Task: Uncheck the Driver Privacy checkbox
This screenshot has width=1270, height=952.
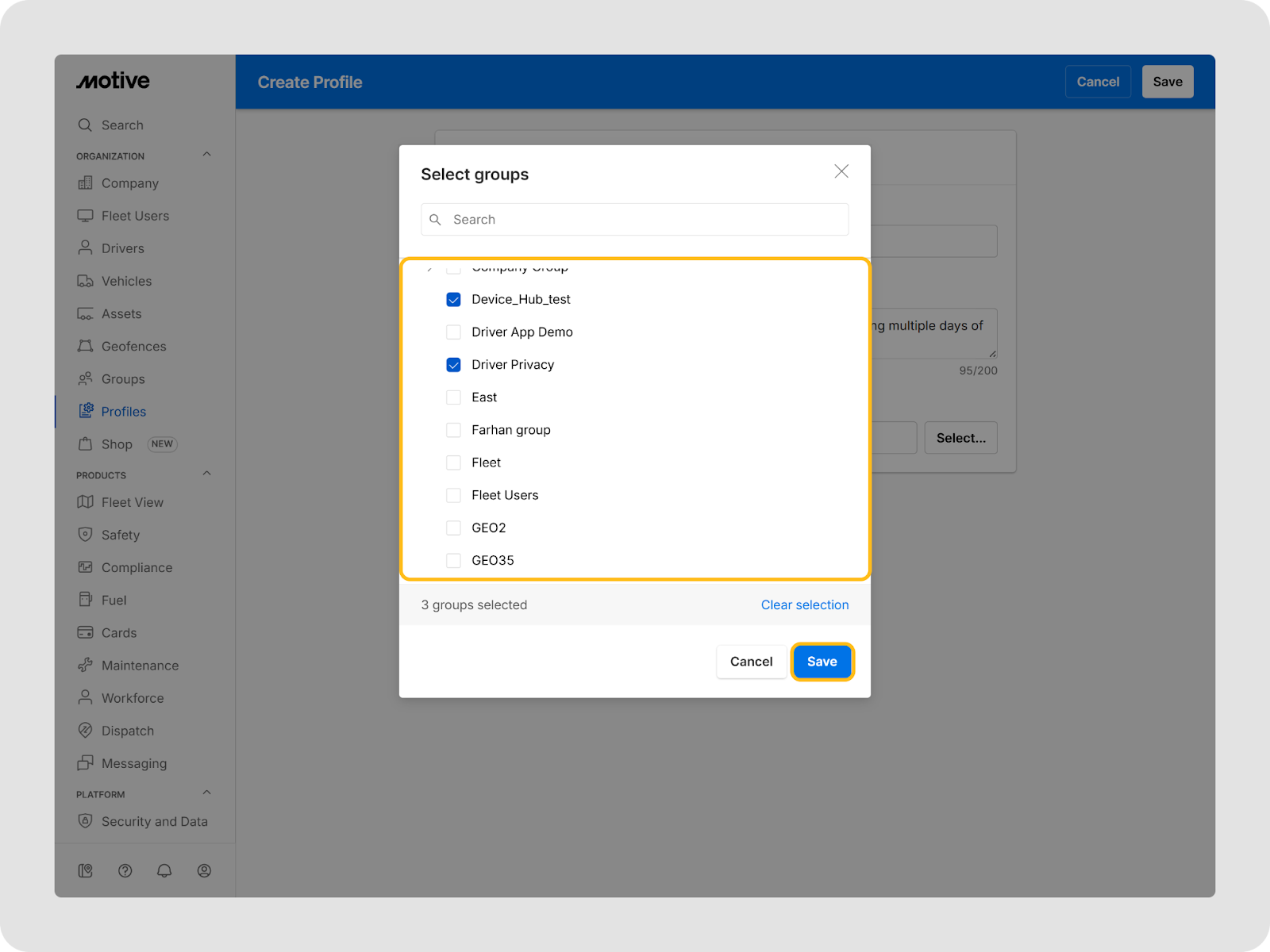Action: tap(453, 365)
